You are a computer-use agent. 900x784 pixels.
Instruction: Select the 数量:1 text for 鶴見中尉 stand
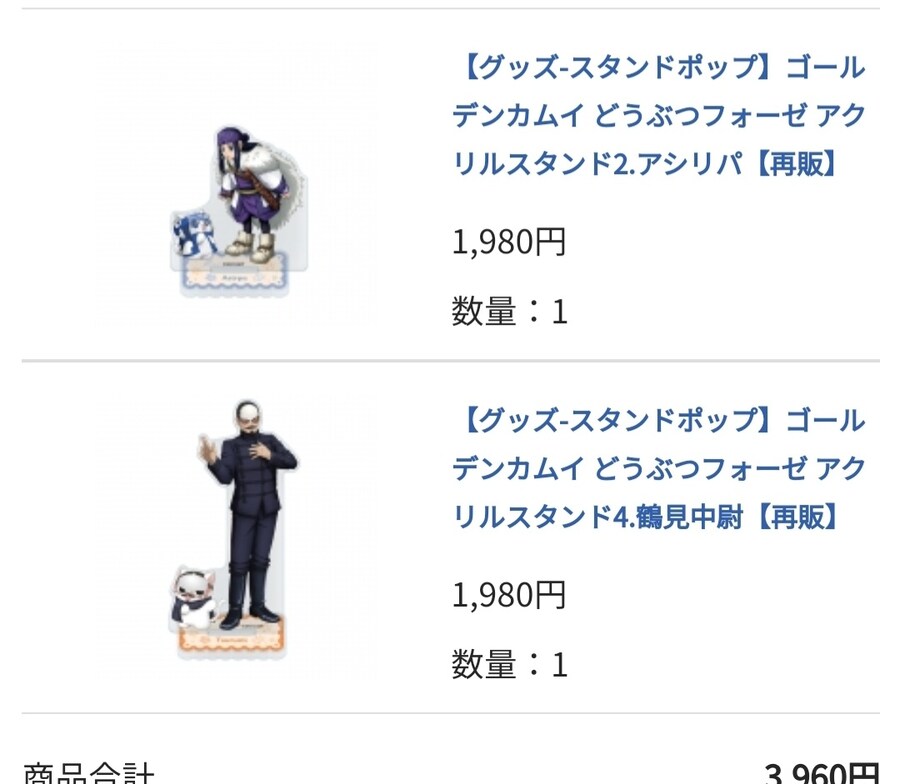tap(509, 664)
